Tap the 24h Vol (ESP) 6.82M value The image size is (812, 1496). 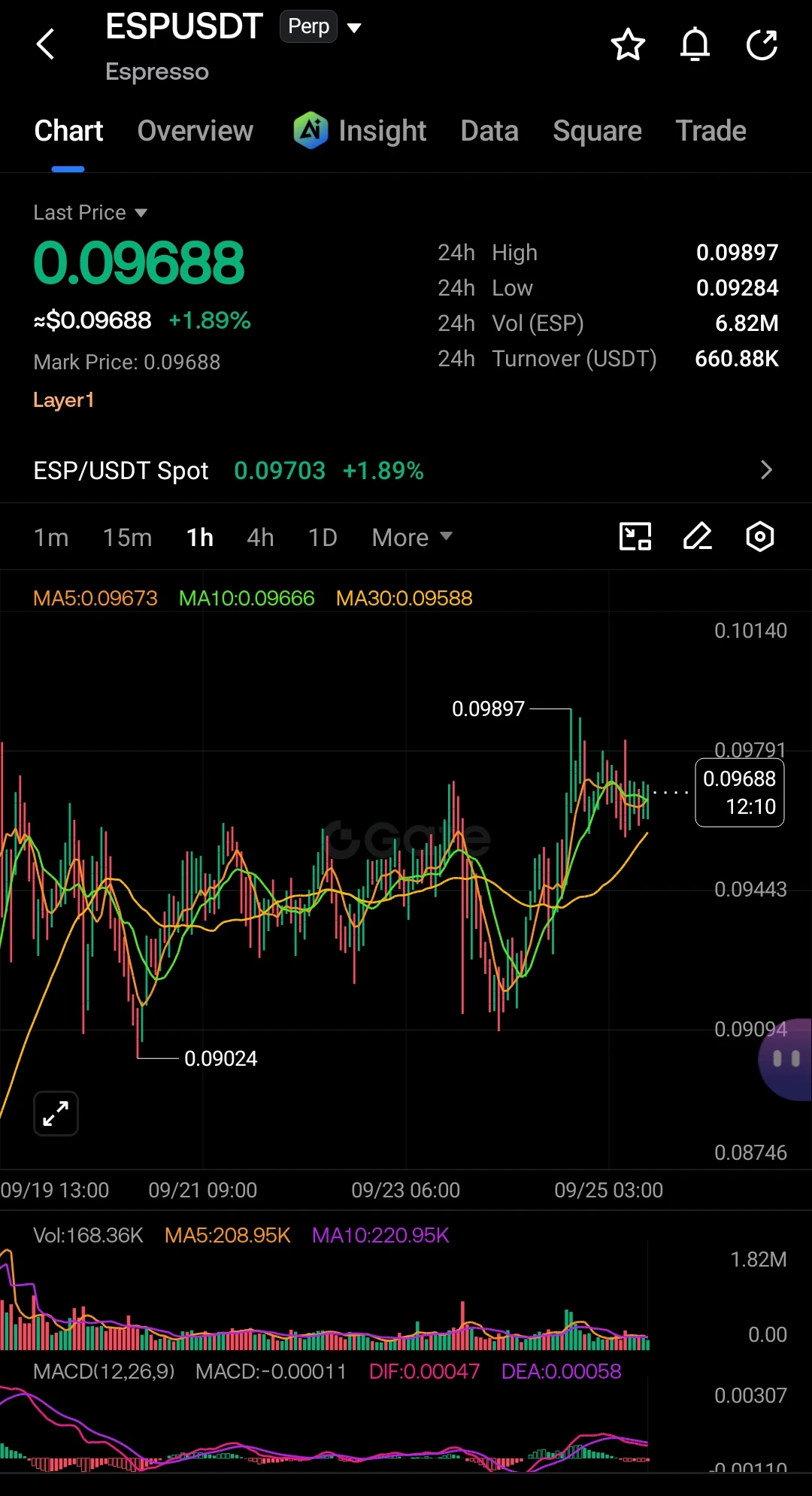point(747,323)
